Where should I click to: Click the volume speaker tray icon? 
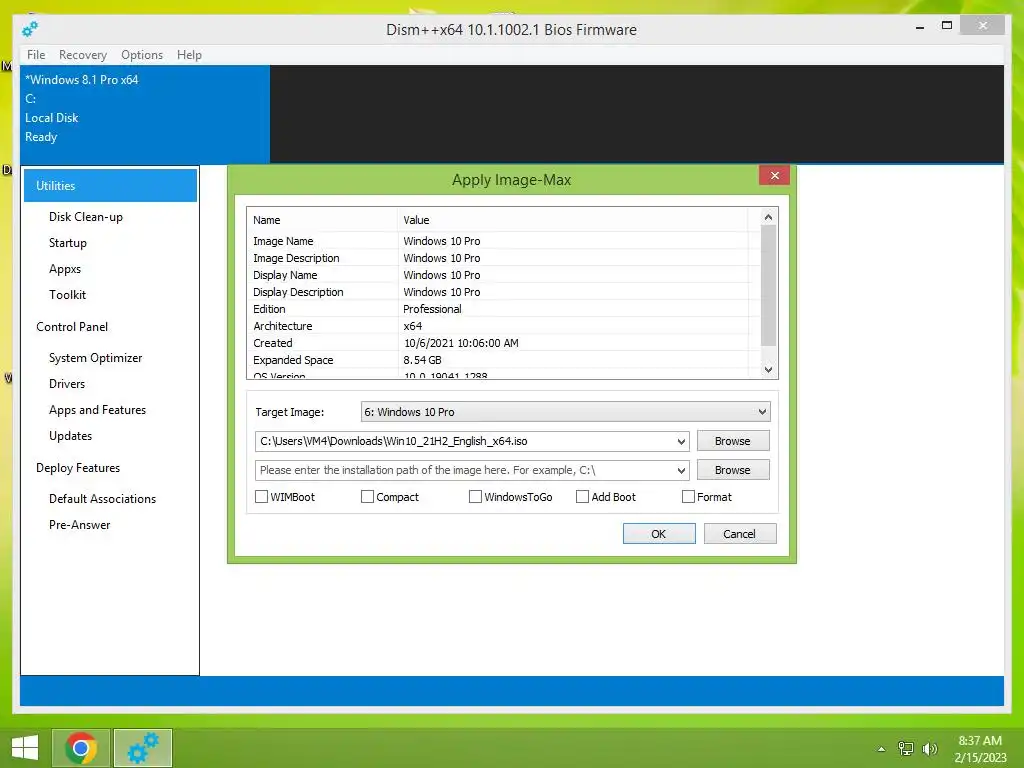(930, 748)
